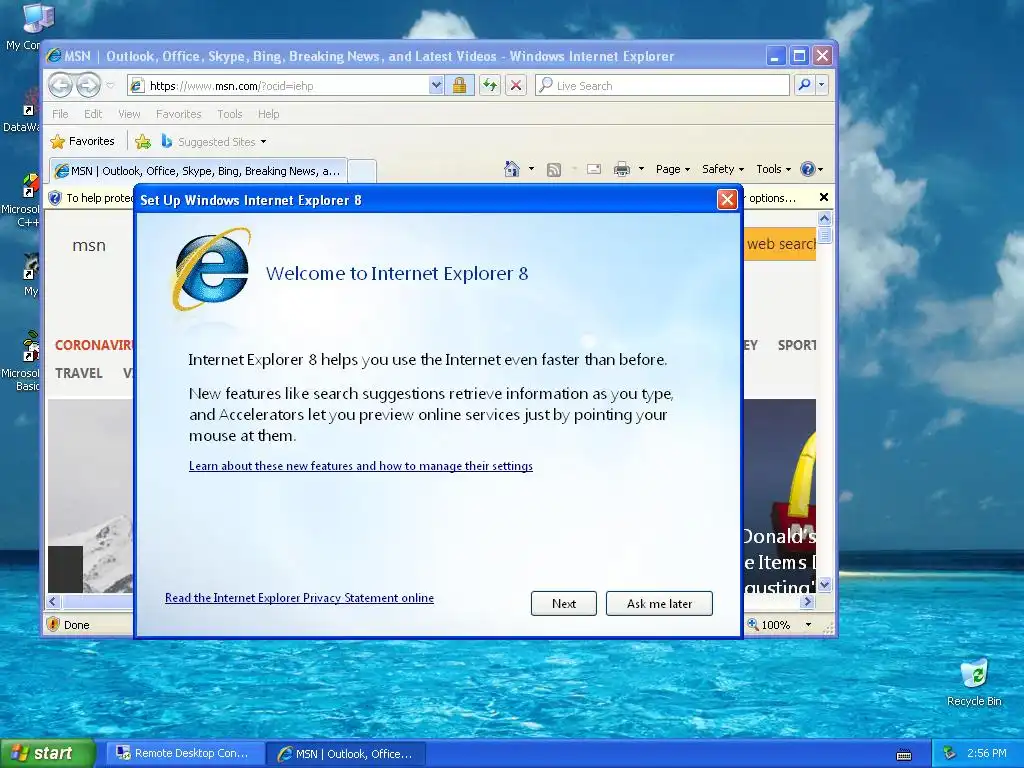Expand the Print options dropdown arrow
Screen dimensions: 1024x768
point(641,169)
